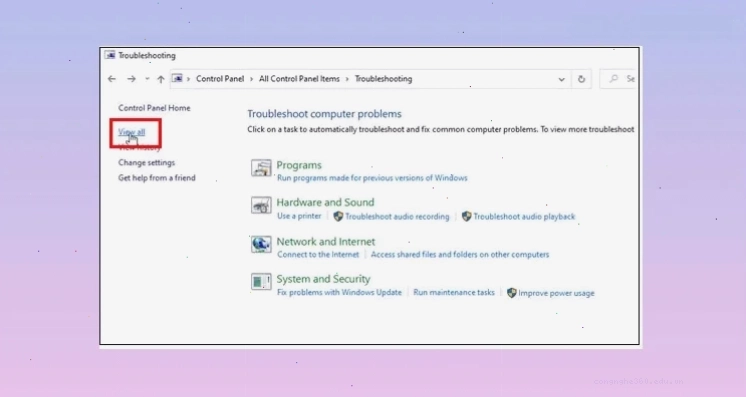Click the Troubleshooting title bar icon
This screenshot has width=746, height=398.
[110, 55]
